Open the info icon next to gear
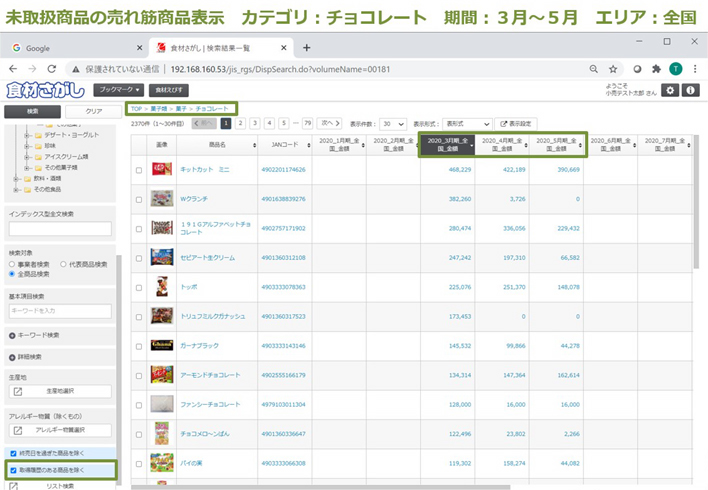This screenshot has height=490, width=708. click(690, 90)
